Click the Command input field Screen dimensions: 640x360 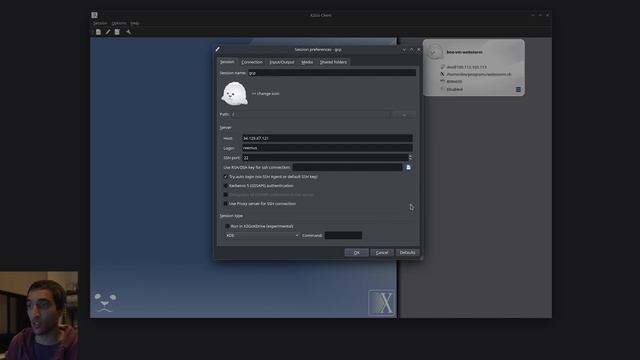click(343, 236)
